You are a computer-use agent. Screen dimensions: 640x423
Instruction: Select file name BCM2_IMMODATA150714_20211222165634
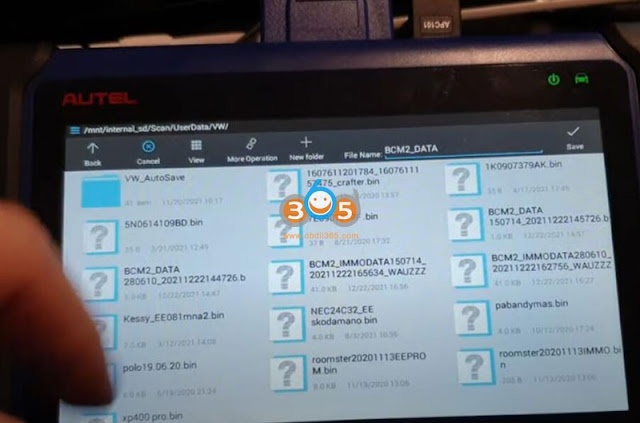[368, 268]
